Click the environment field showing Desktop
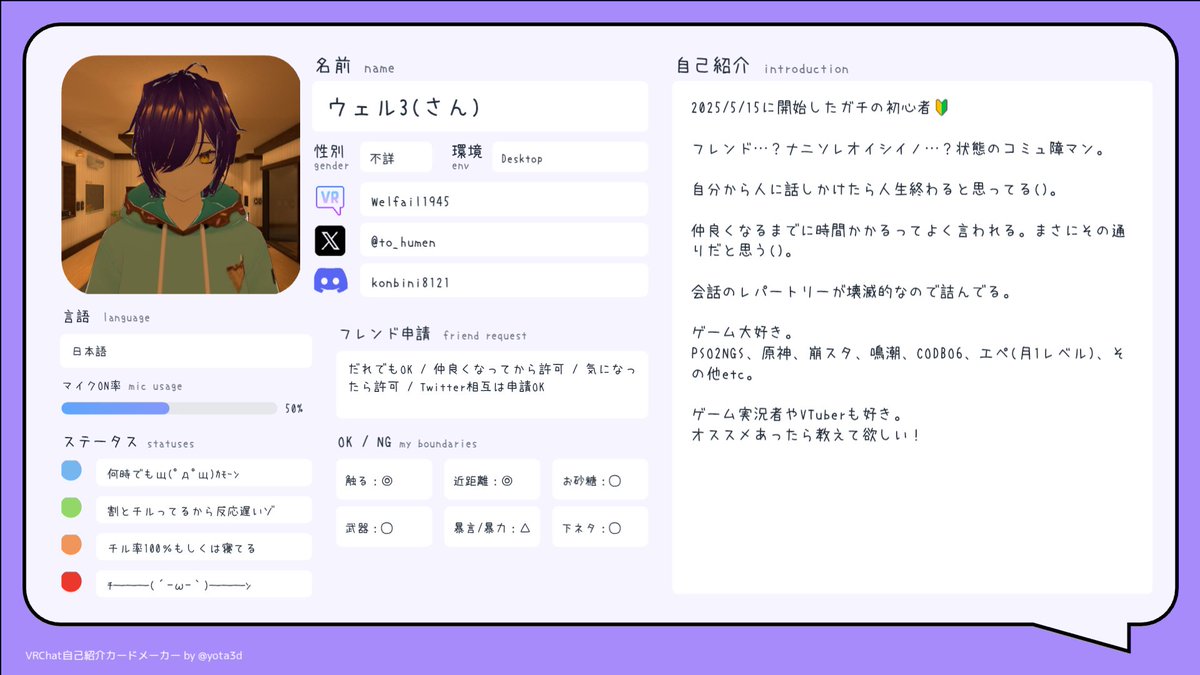 pyautogui.click(x=570, y=157)
